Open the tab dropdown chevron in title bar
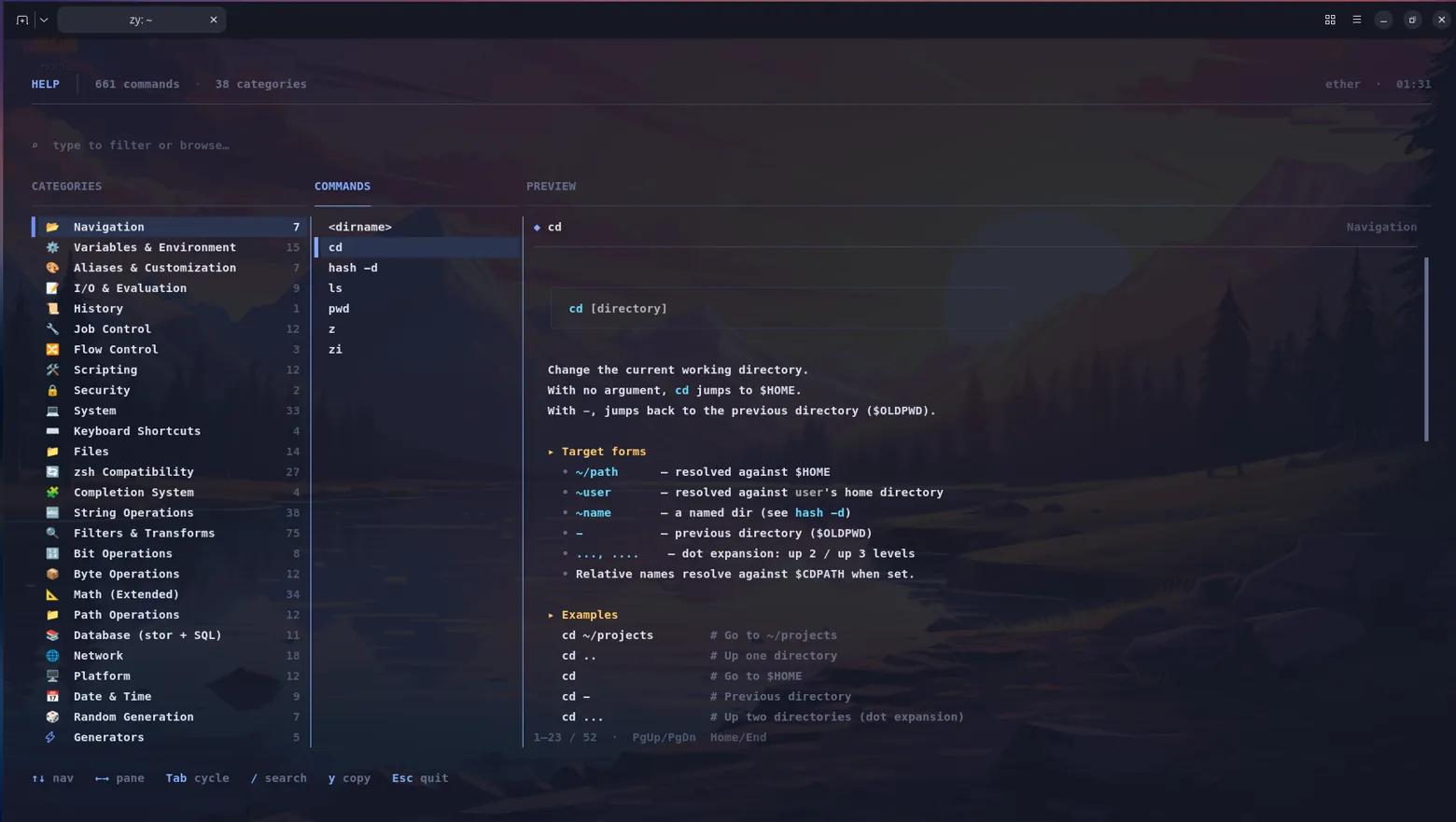This screenshot has height=822, width=1456. tap(44, 20)
